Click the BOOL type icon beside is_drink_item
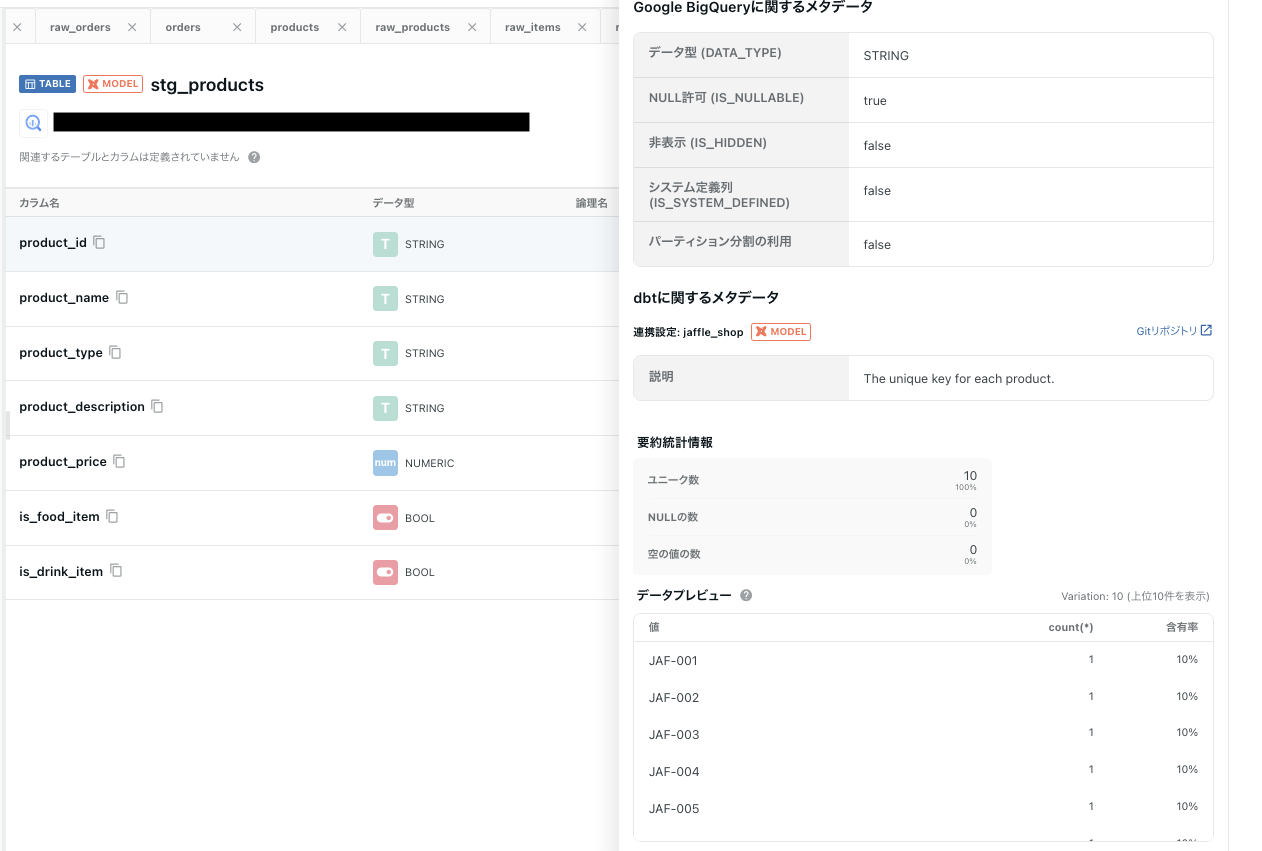The height and width of the screenshot is (851, 1262). pos(385,572)
